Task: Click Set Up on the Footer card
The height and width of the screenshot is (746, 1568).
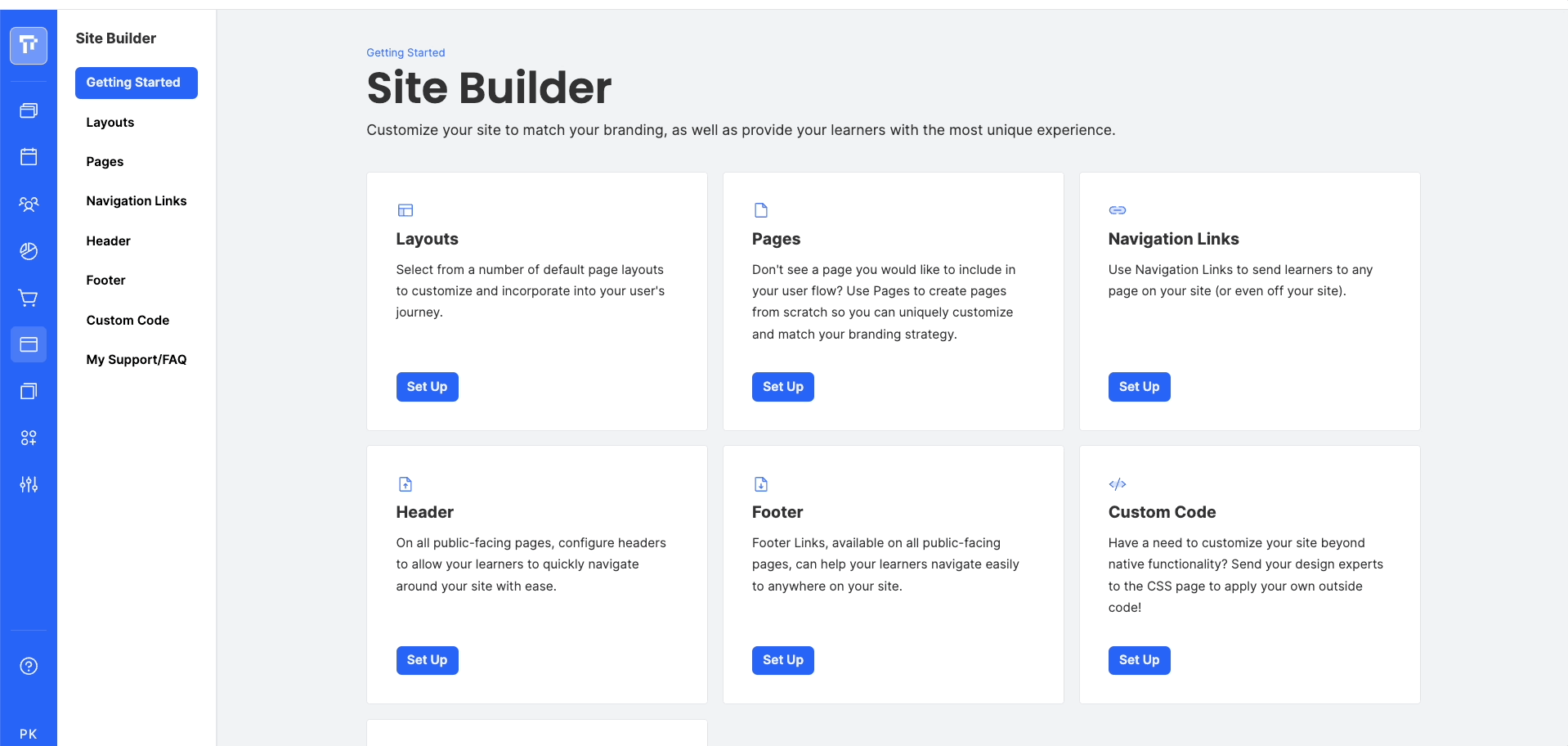Action: tap(783, 660)
